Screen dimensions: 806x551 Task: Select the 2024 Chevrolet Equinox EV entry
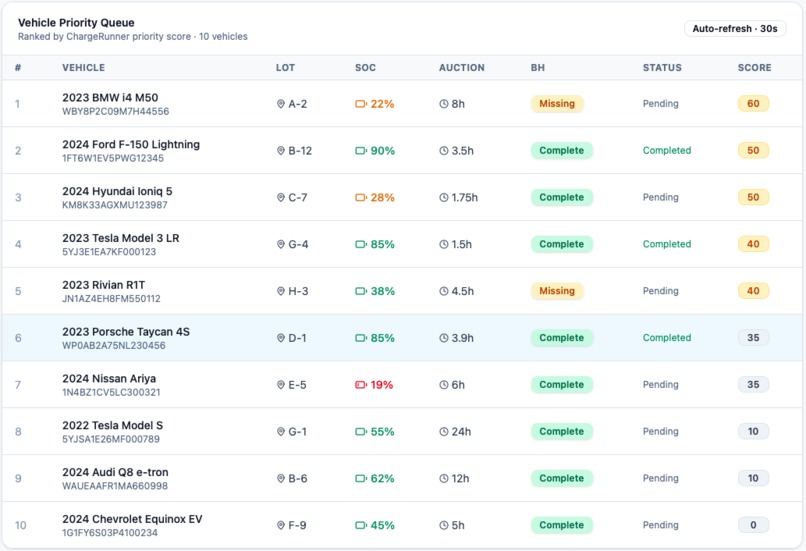402,525
